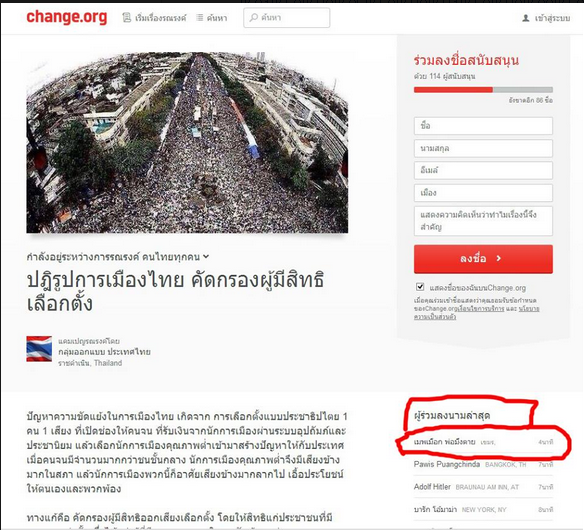Click the change.org logo
Image resolution: width=584 pixels, height=530 pixels.
pyautogui.click(x=67, y=18)
